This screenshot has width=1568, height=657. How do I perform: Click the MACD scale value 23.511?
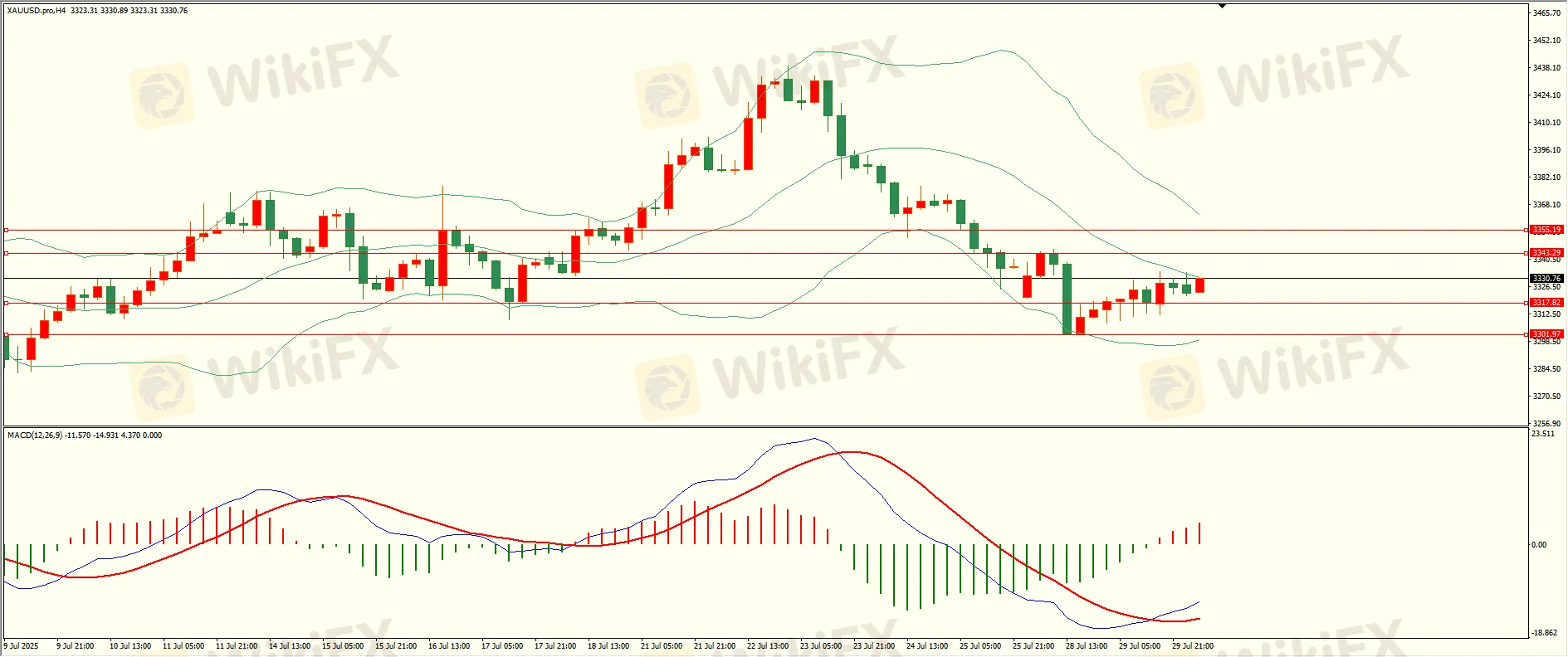(1543, 434)
